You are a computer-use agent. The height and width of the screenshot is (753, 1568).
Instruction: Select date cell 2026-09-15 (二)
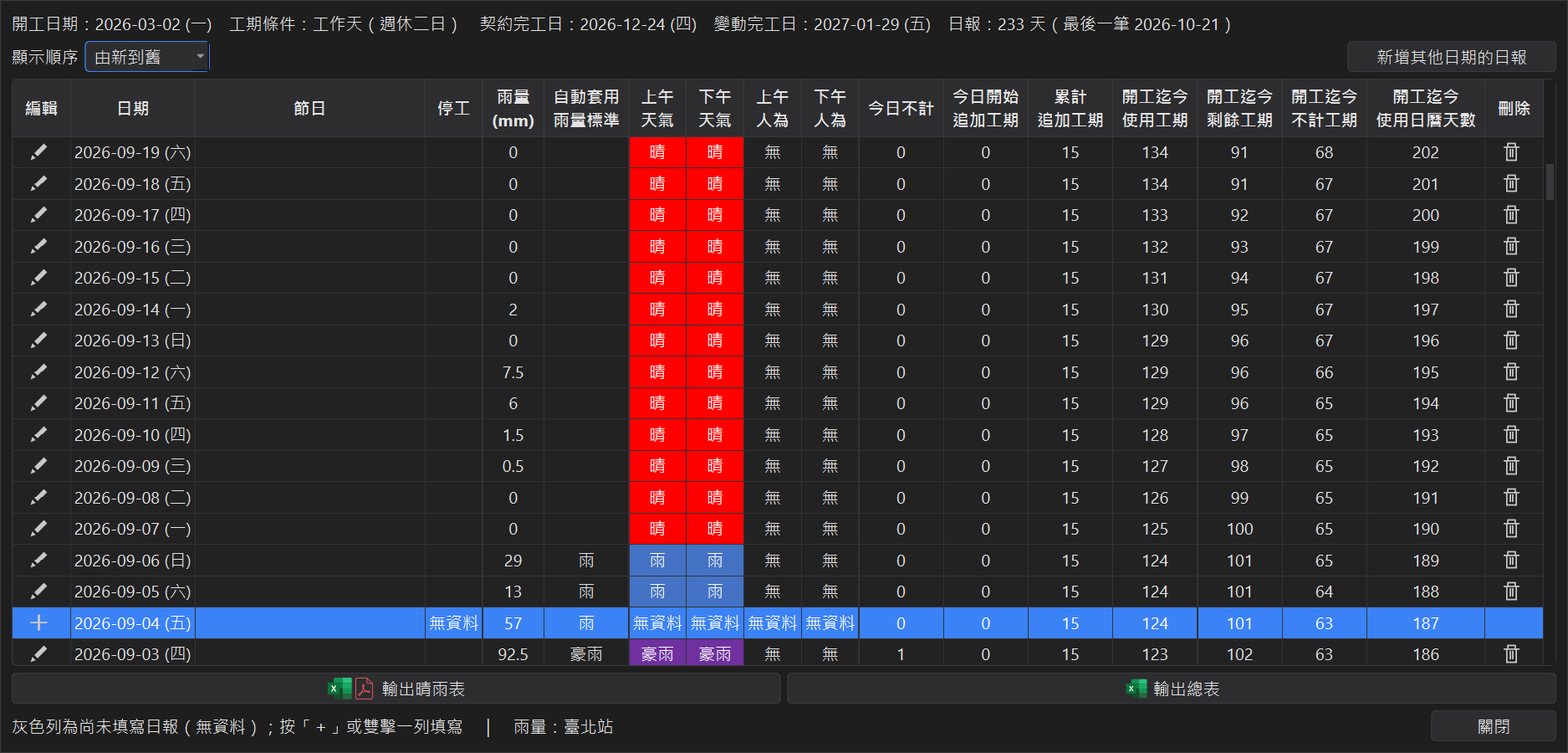pyautogui.click(x=133, y=278)
